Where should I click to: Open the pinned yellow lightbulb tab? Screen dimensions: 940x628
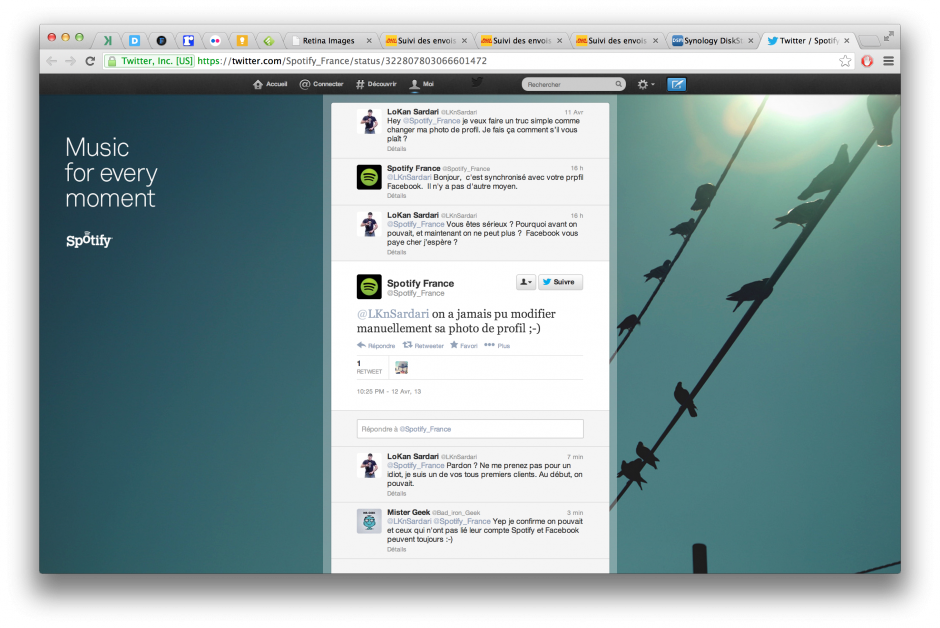pyautogui.click(x=242, y=41)
